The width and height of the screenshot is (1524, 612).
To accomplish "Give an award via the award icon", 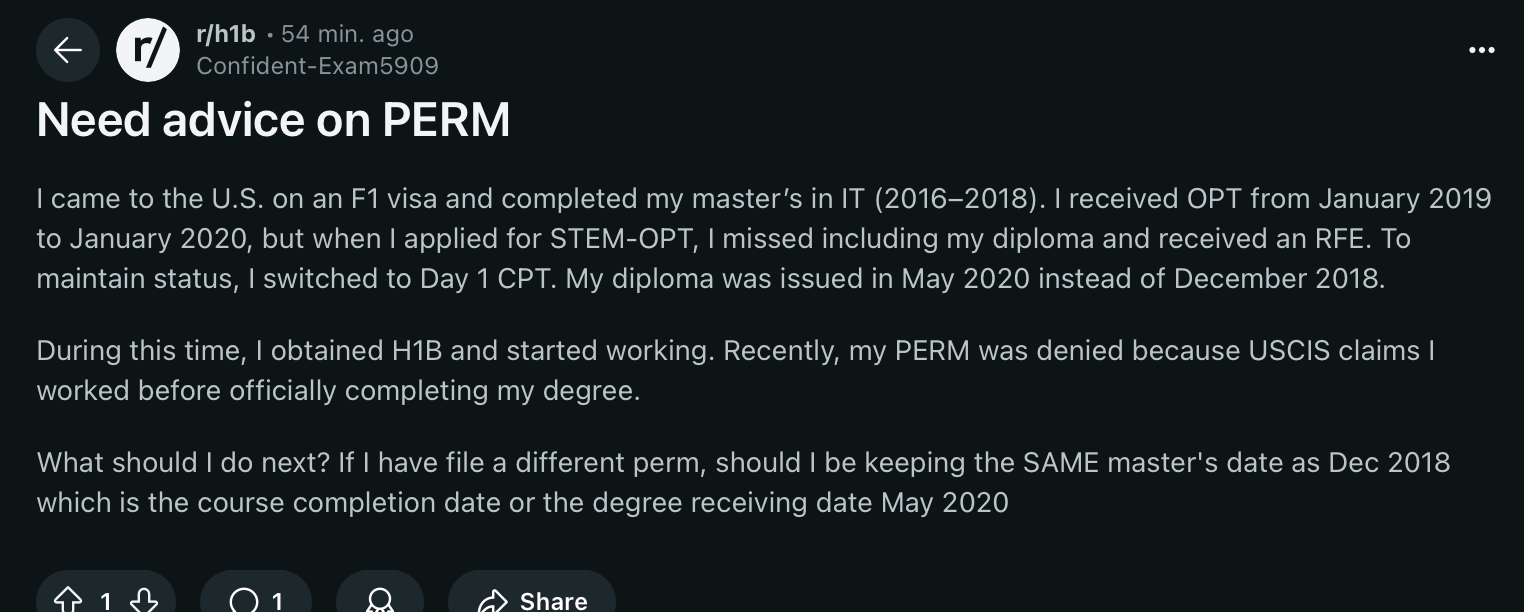I will [379, 600].
